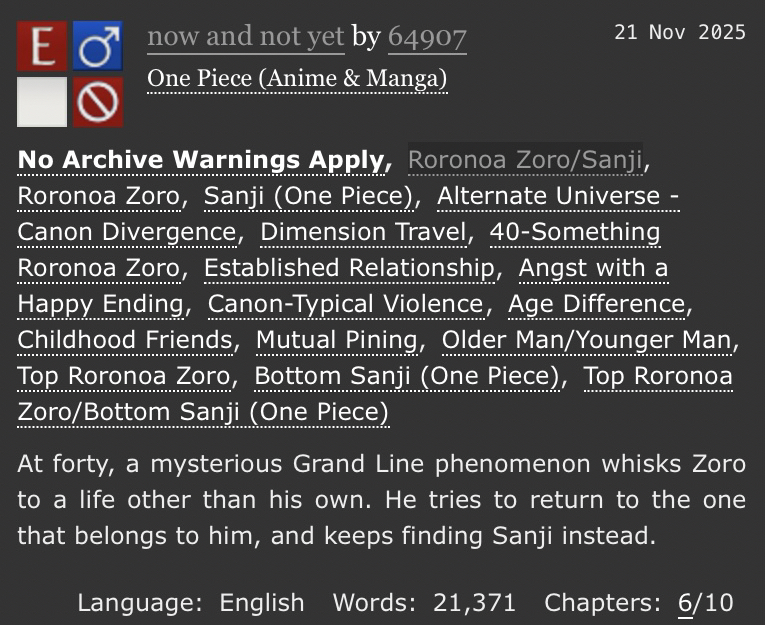This screenshot has width=765, height=625.
Task: Click the blank white warnings square icon
Action: click(42, 101)
